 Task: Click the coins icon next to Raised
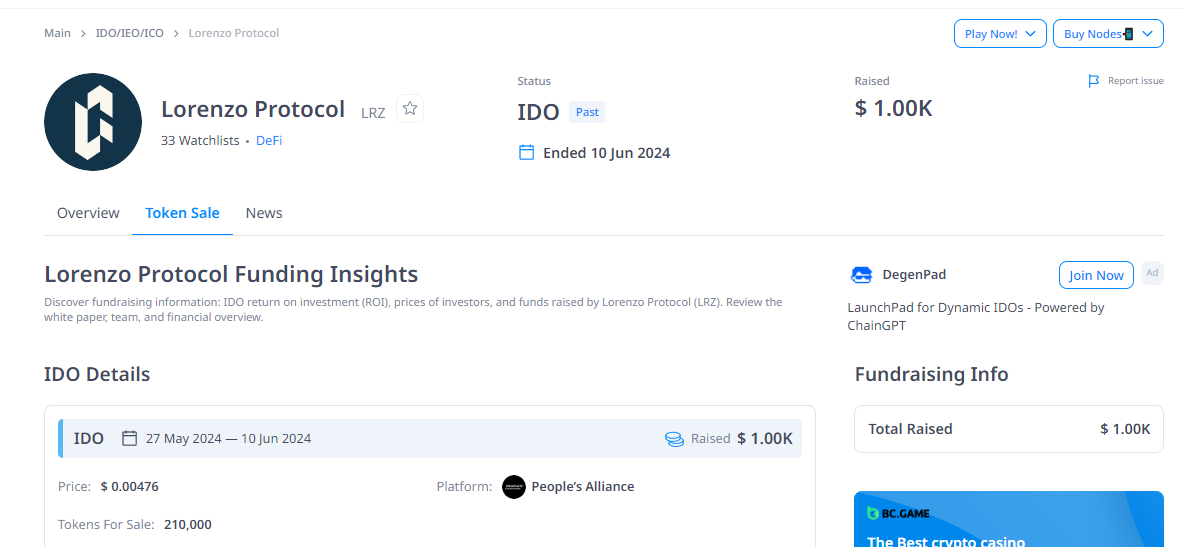(674, 438)
